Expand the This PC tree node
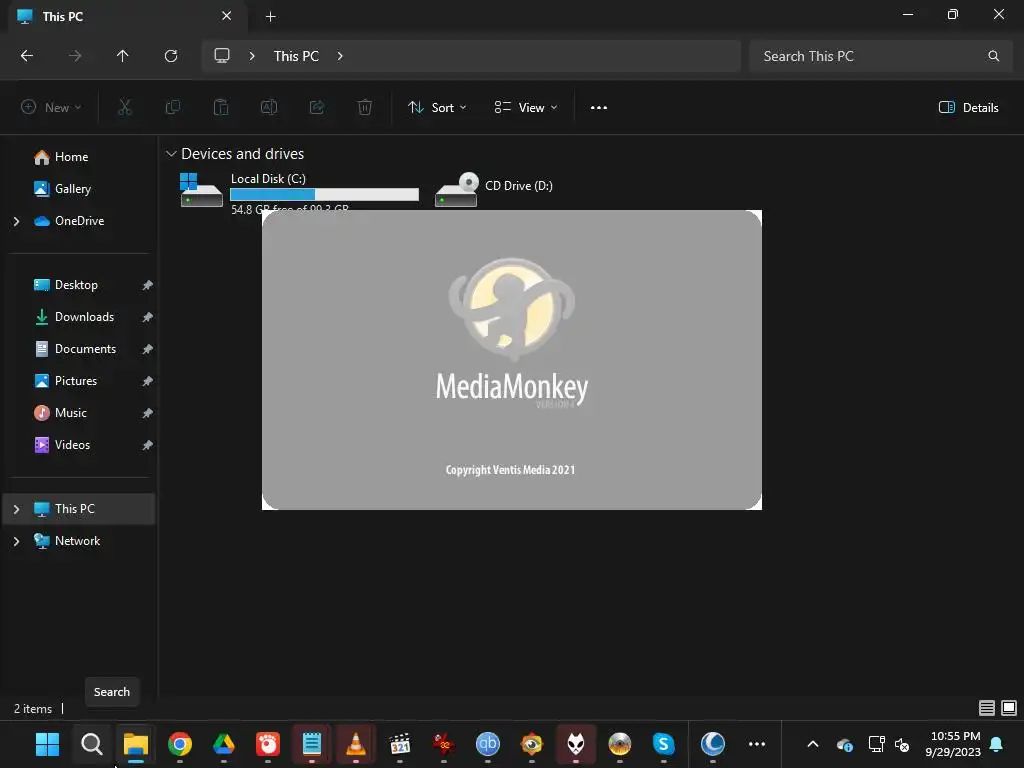 [x=16, y=509]
